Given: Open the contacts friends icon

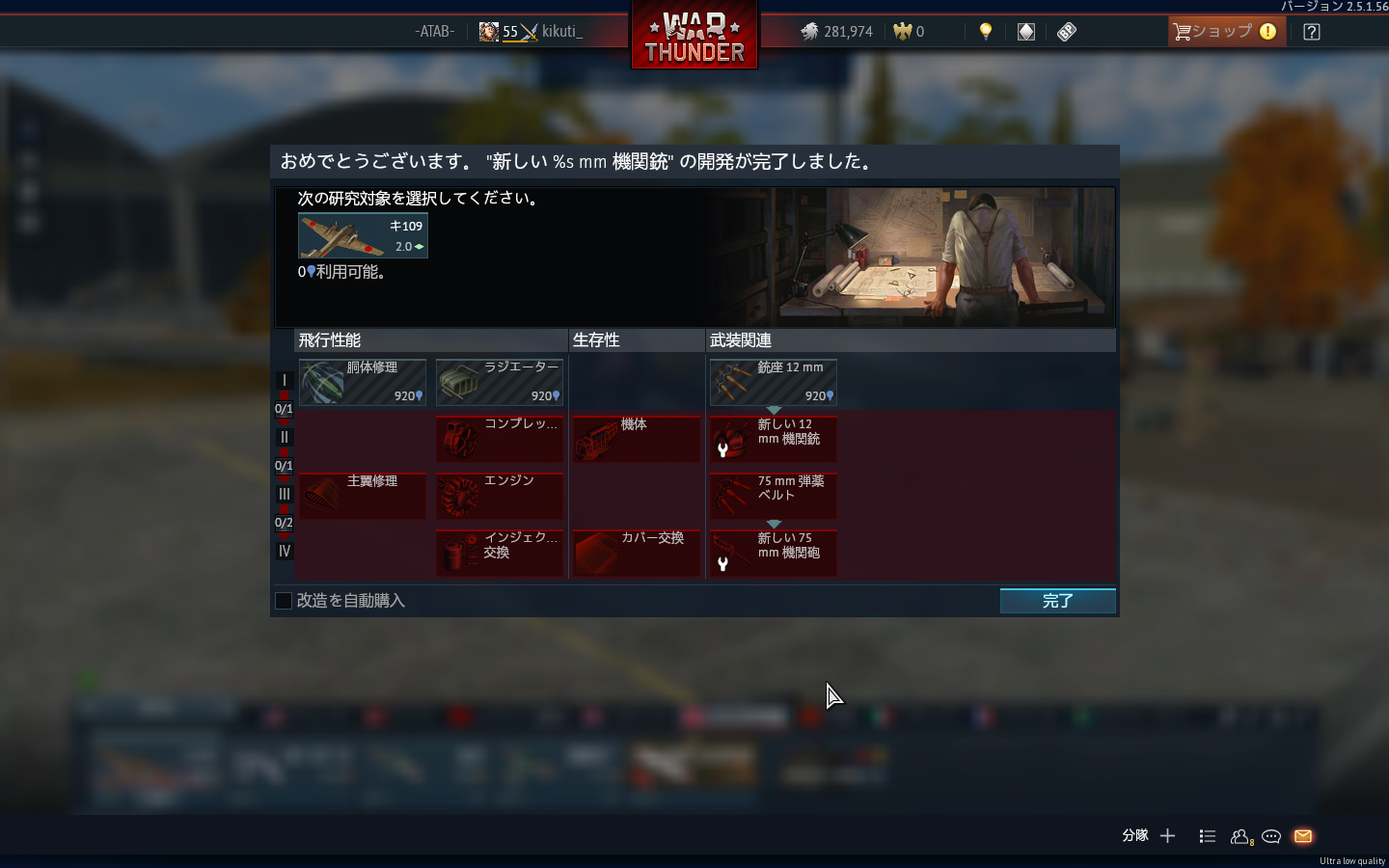Looking at the screenshot, I should (x=1240, y=836).
